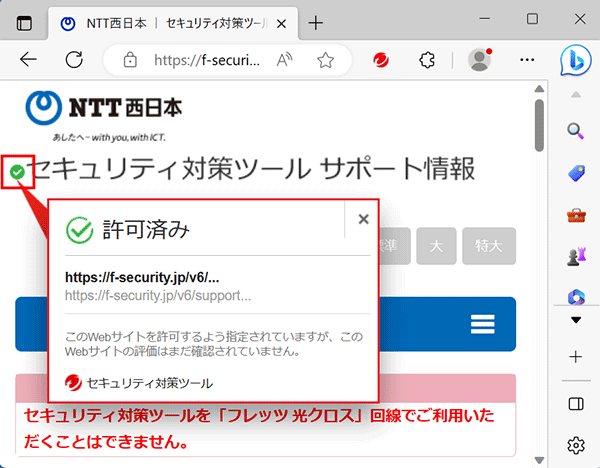Open the browser Extensions puzzle icon
The height and width of the screenshot is (468, 600).
428,60
